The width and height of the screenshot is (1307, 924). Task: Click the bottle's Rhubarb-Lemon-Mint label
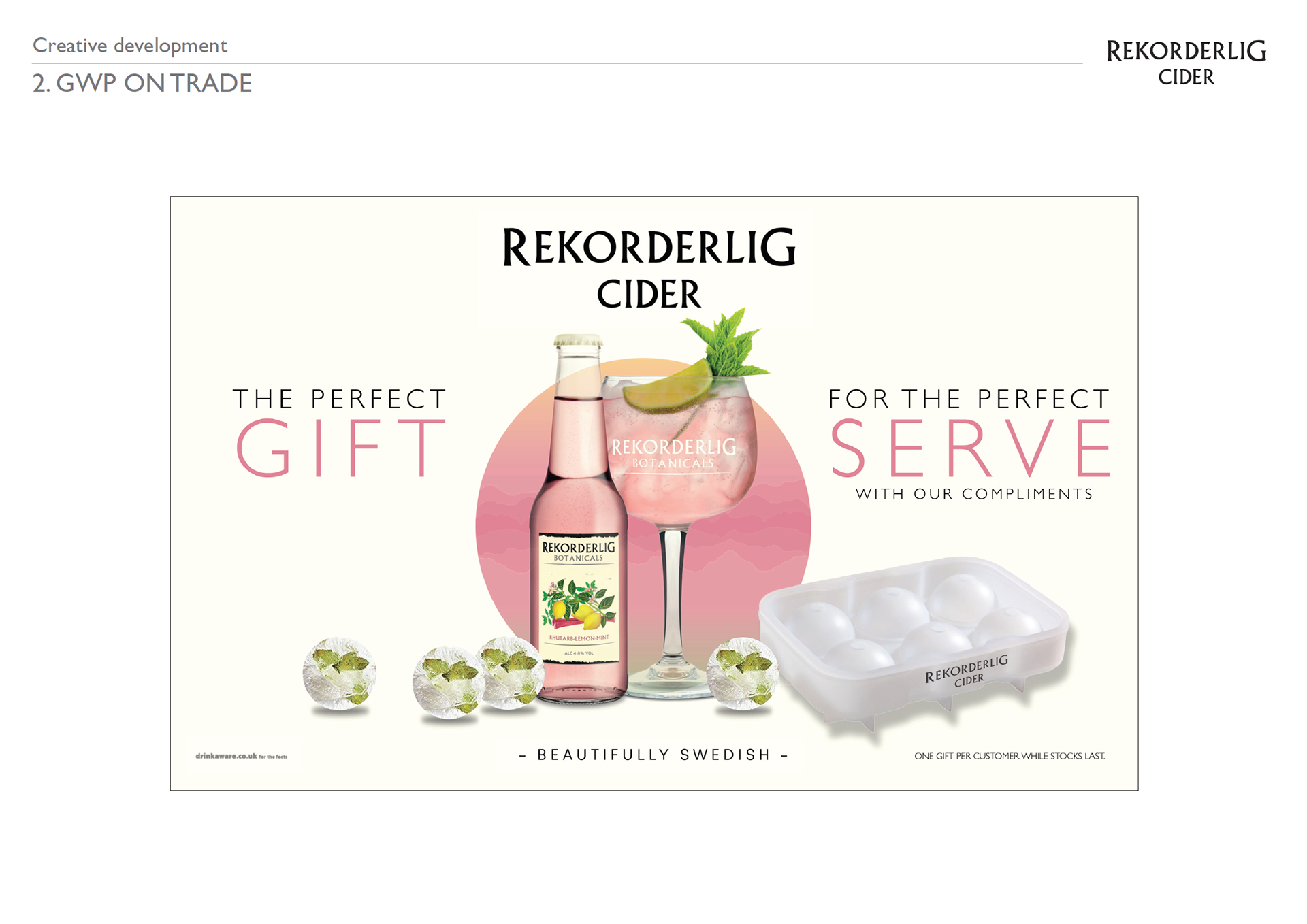coord(579,598)
